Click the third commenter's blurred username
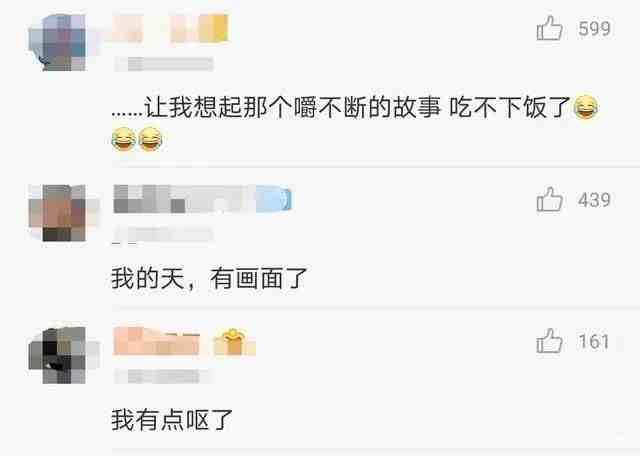Viewport: 640px width, 456px height. [x=156, y=341]
